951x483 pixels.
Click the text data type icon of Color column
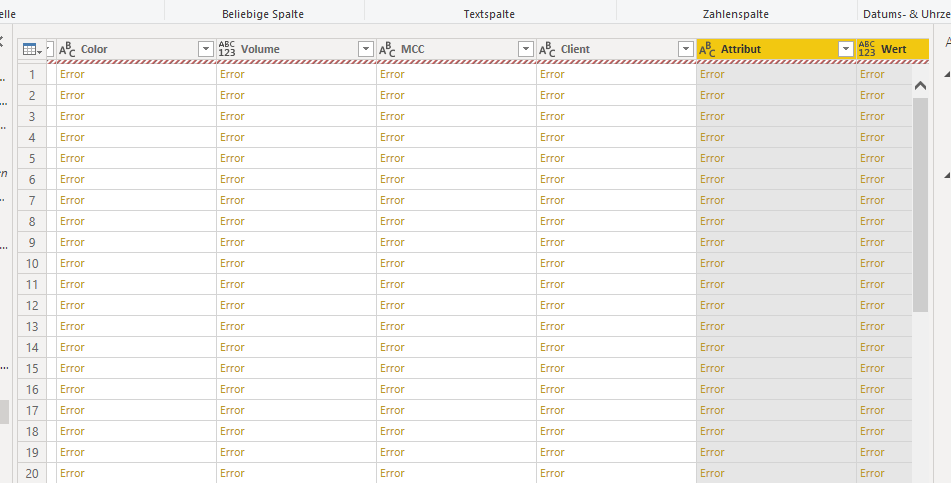[x=67, y=50]
